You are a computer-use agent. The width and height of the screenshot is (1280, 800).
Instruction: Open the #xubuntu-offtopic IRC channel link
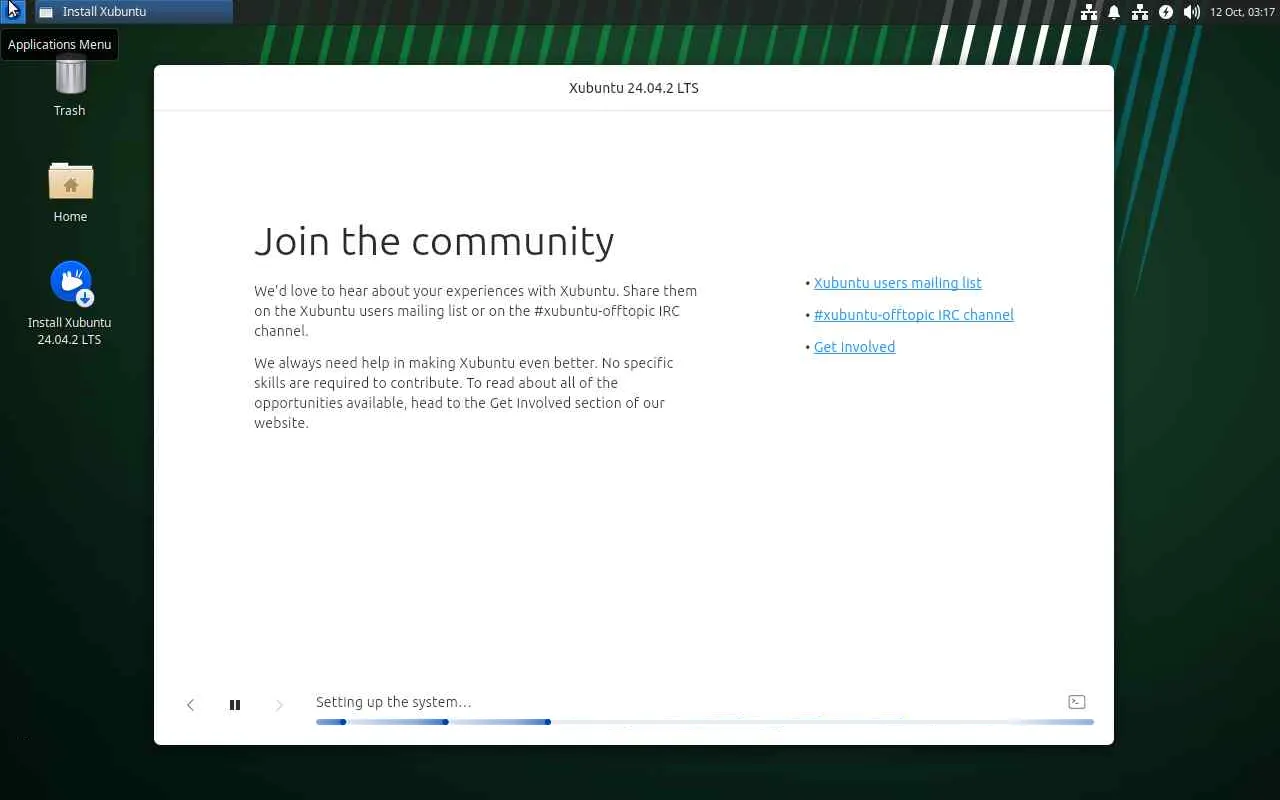pos(914,315)
